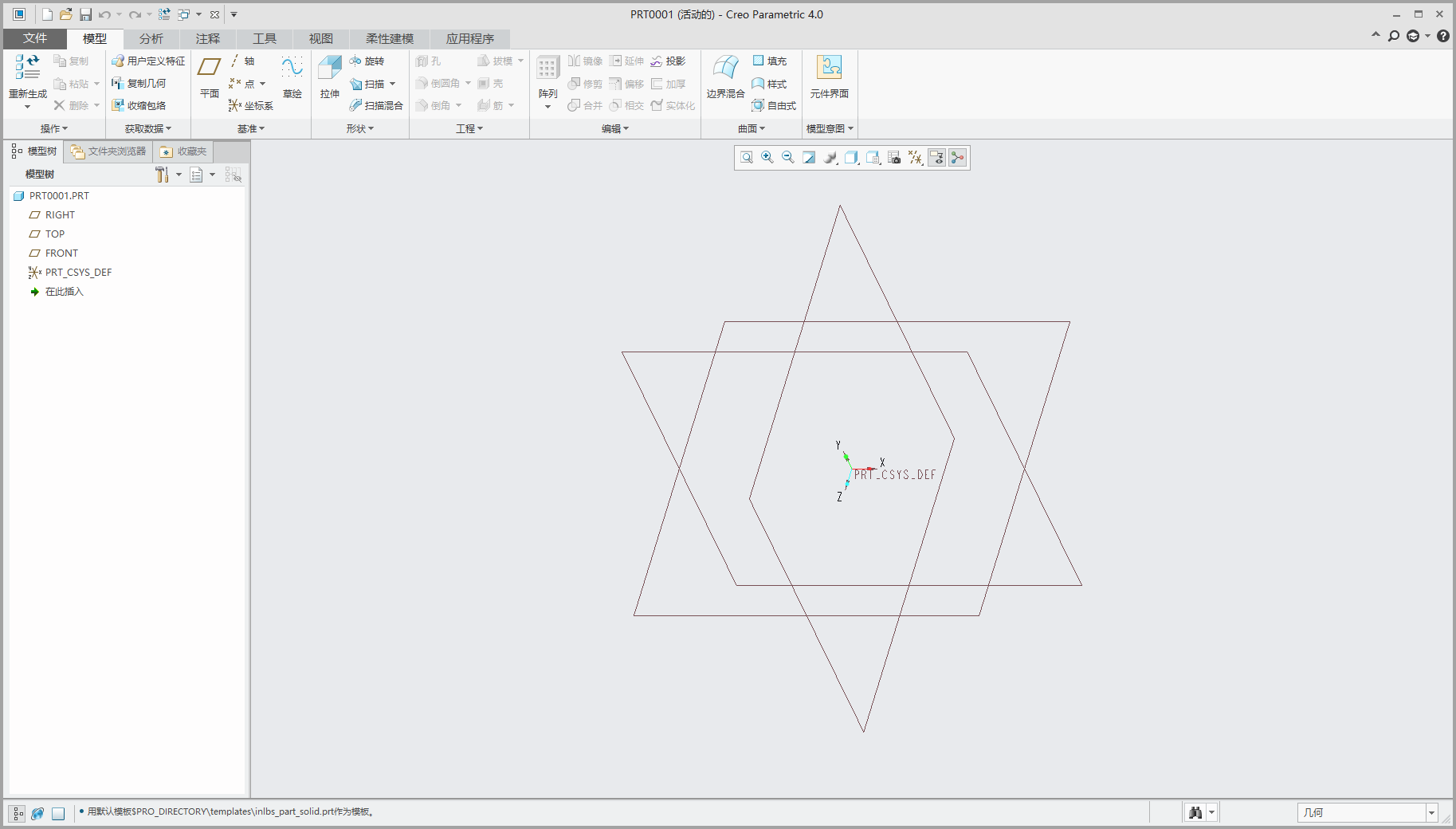
Task: Toggle datum display filters in graphics toolbar
Action: [915, 157]
